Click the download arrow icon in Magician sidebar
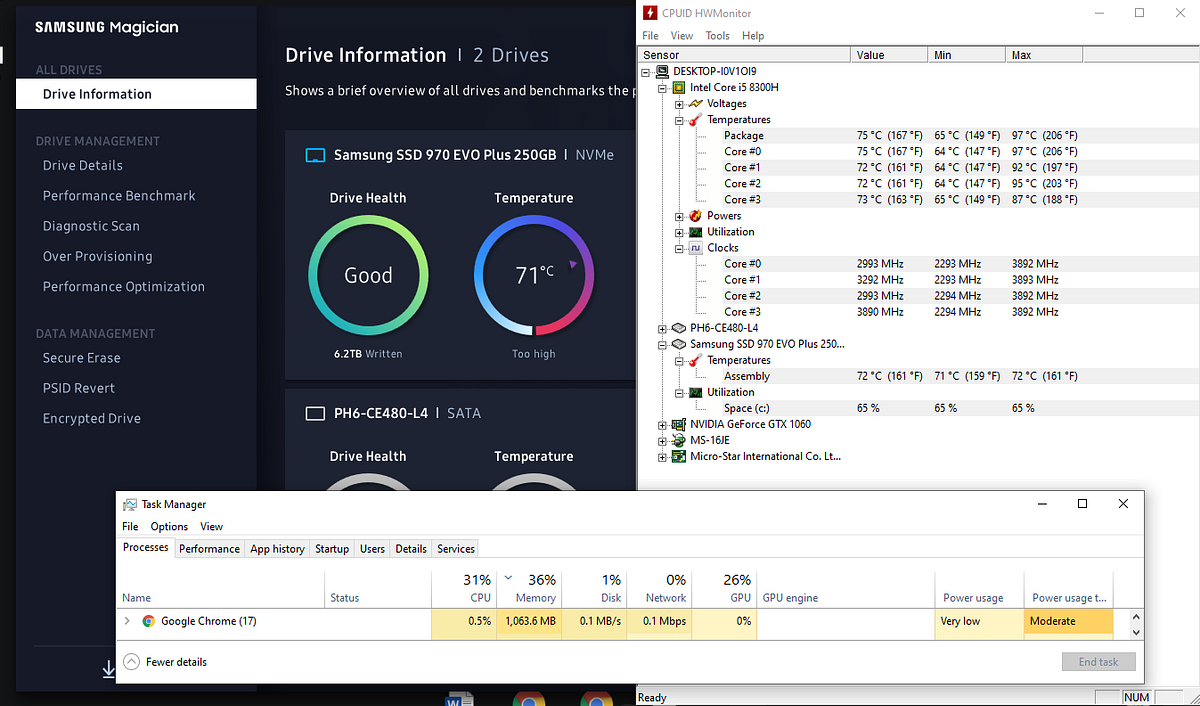The width and height of the screenshot is (1200, 706). (108, 669)
